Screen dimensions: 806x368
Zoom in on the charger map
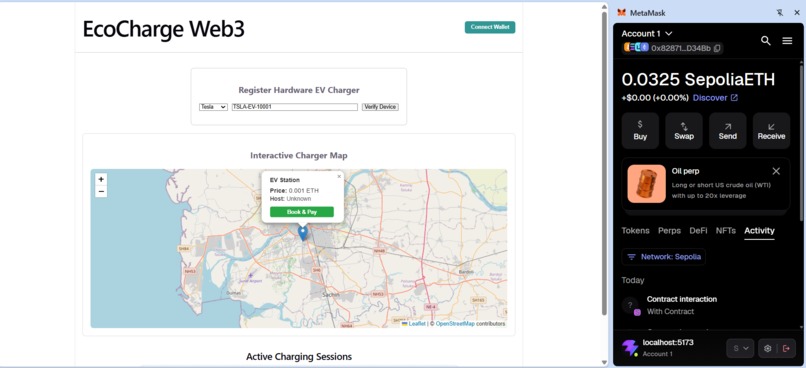[x=101, y=179]
